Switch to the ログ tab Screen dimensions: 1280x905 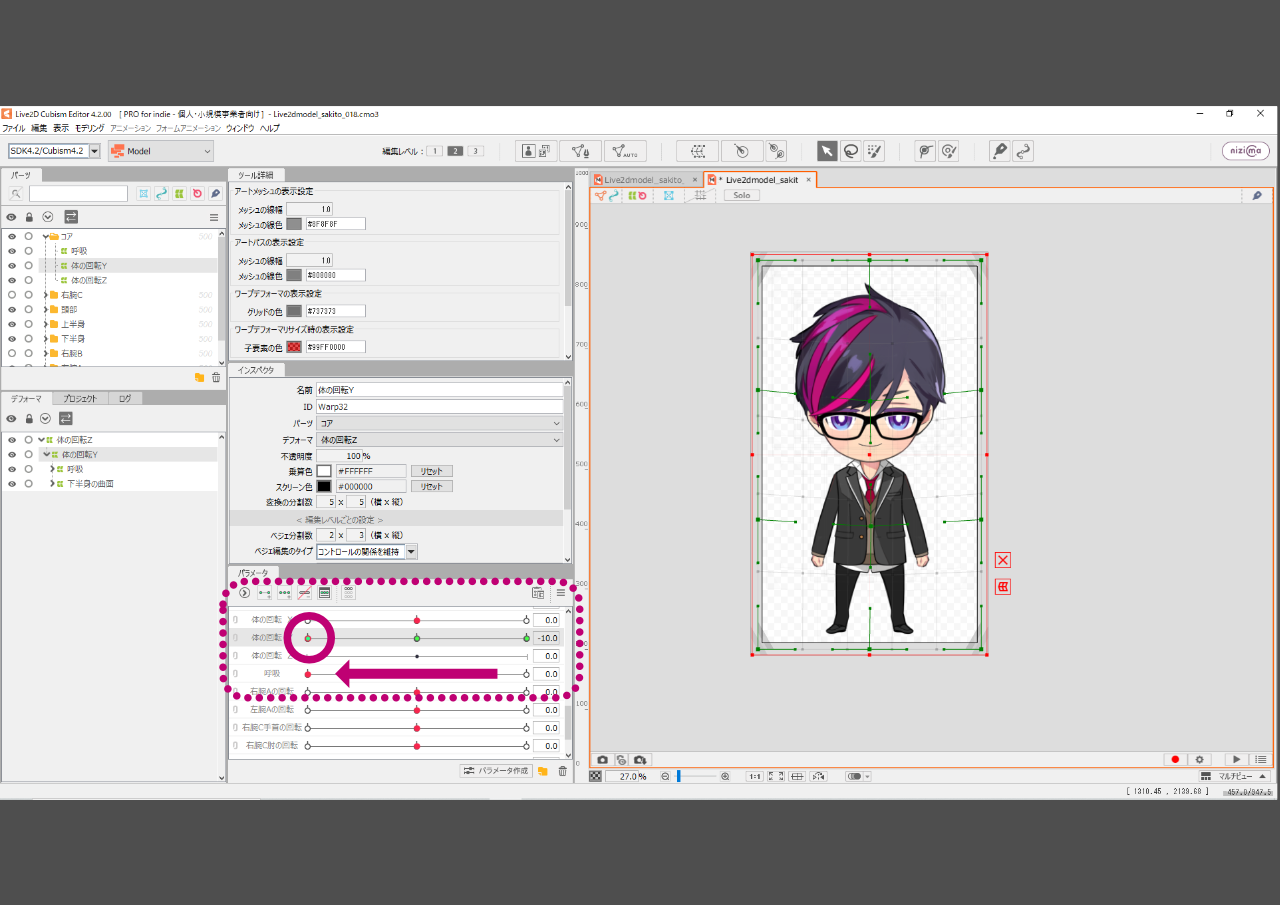(125, 398)
